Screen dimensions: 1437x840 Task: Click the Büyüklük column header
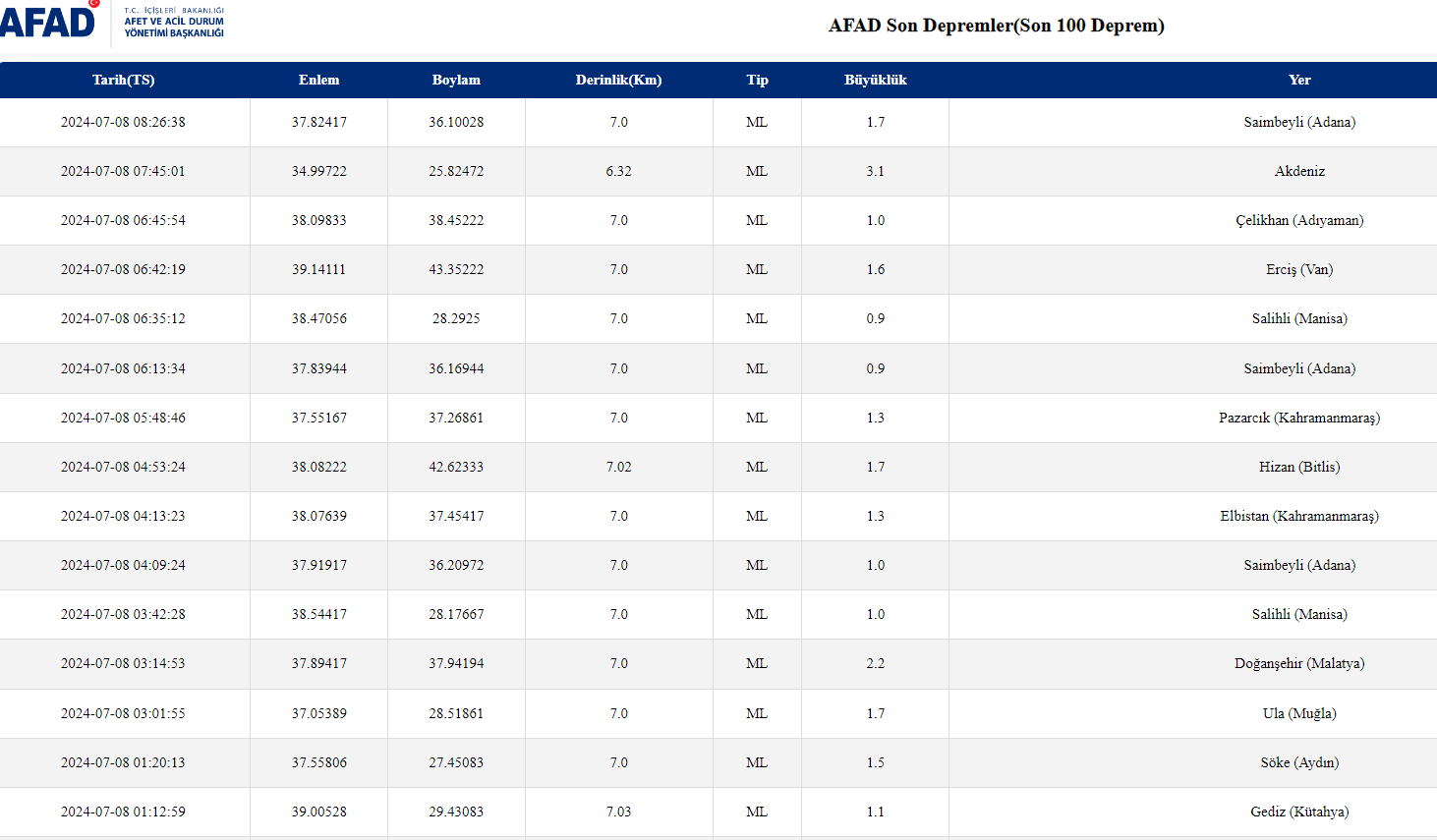876,80
